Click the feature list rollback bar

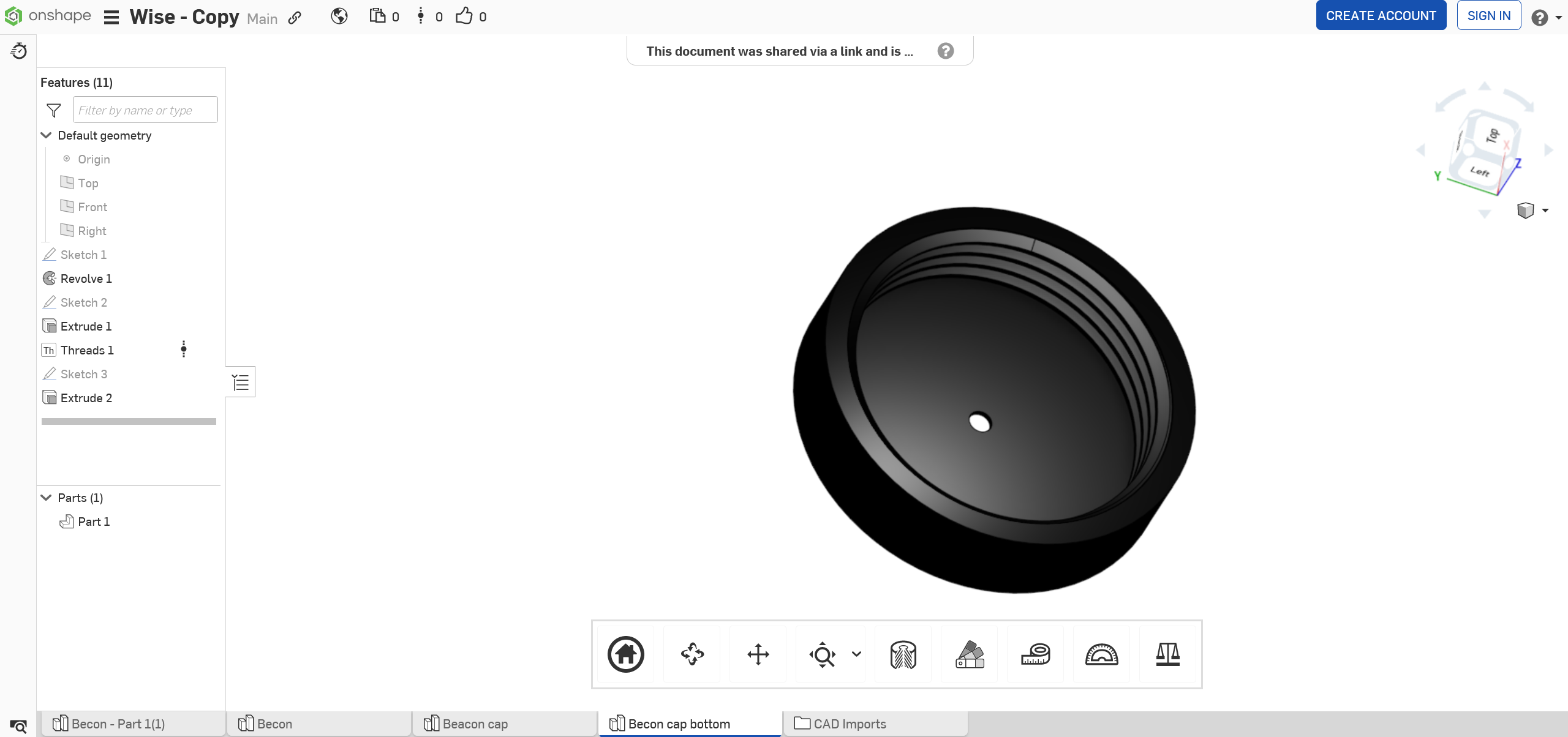[x=129, y=421]
